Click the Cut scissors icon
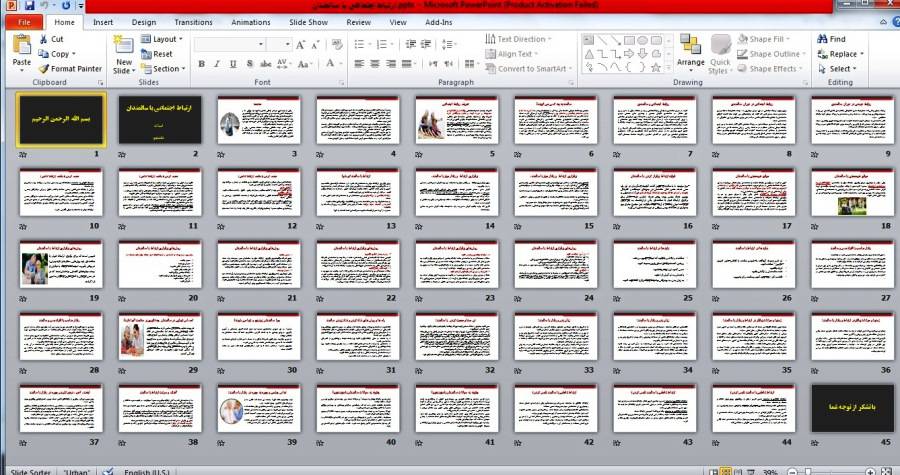 (x=43, y=39)
